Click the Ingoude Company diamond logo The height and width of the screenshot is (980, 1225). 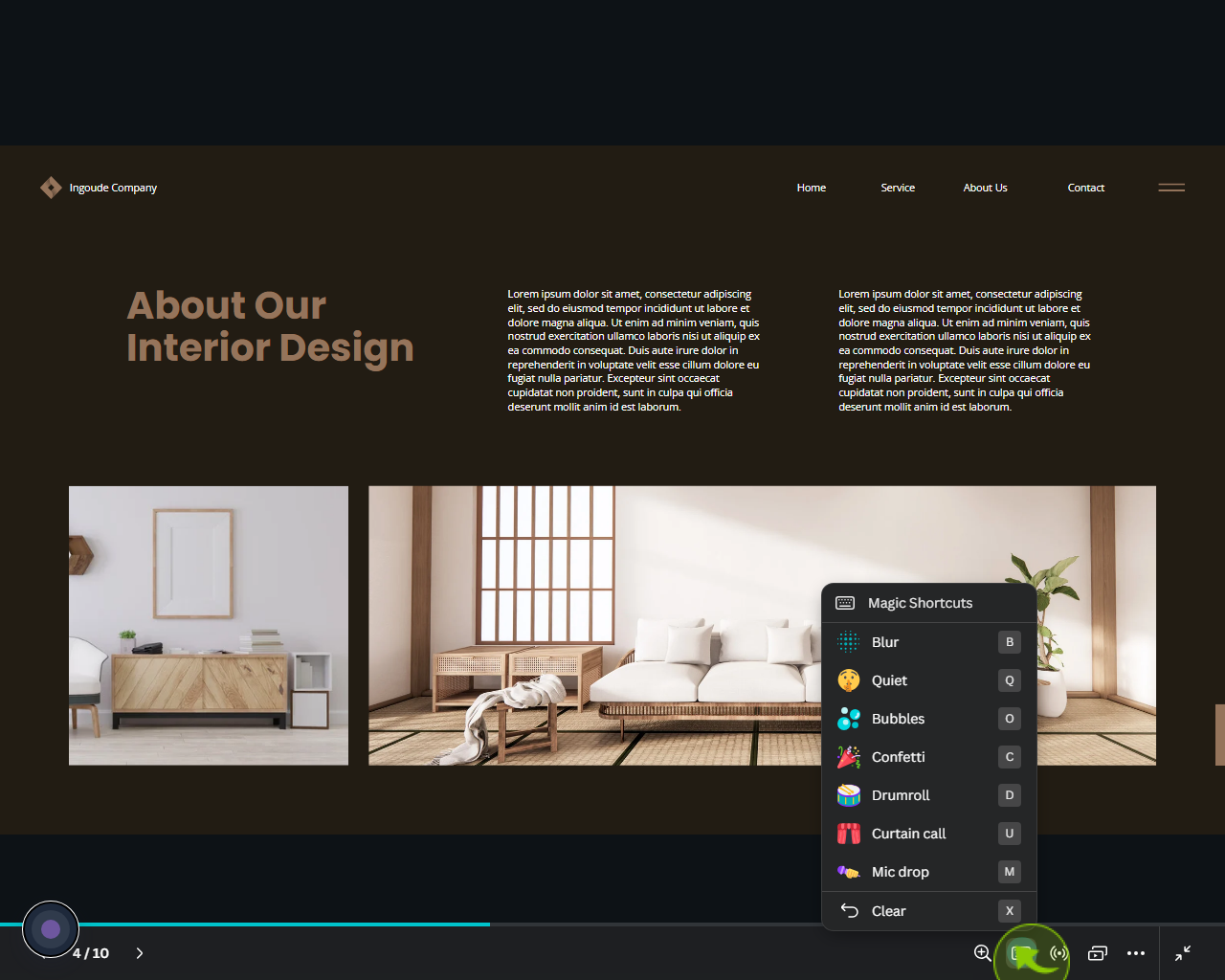click(x=51, y=188)
